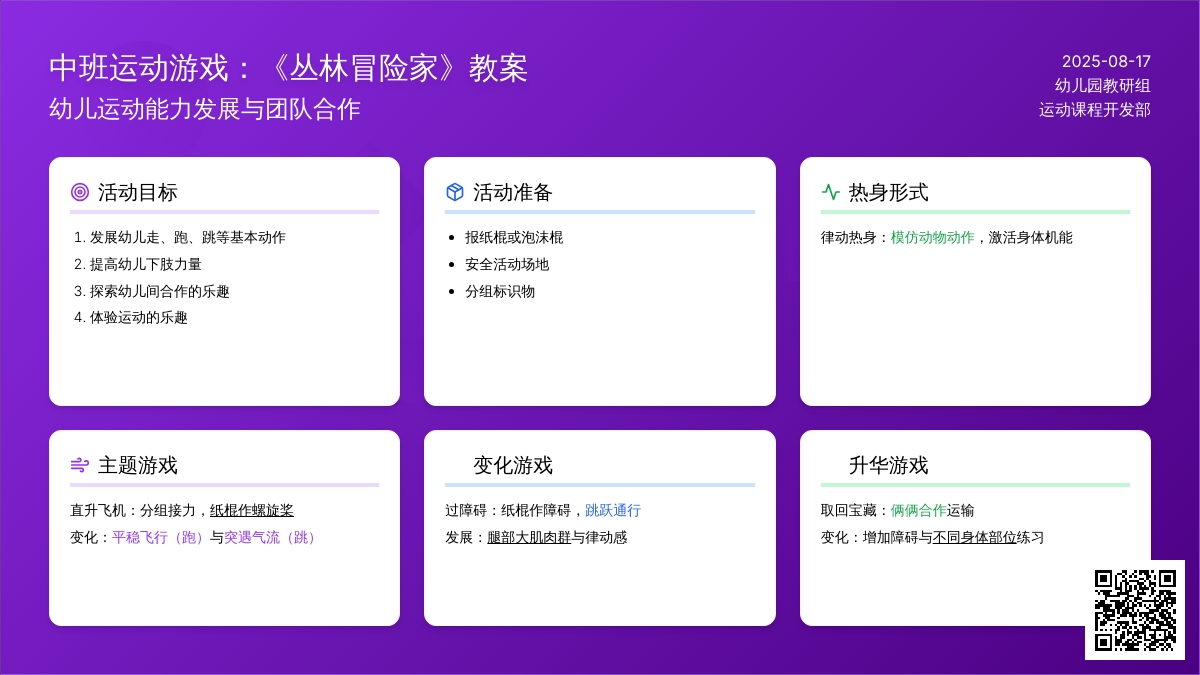
Task: Click the pulse icon beside 热身形式
Action: point(830,192)
